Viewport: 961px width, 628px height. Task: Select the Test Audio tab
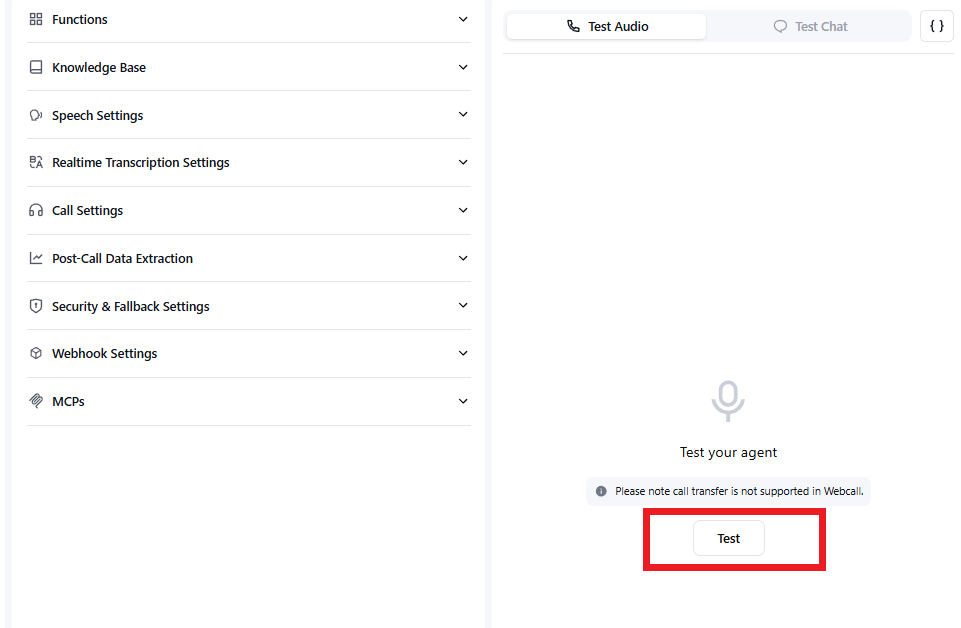(x=605, y=26)
